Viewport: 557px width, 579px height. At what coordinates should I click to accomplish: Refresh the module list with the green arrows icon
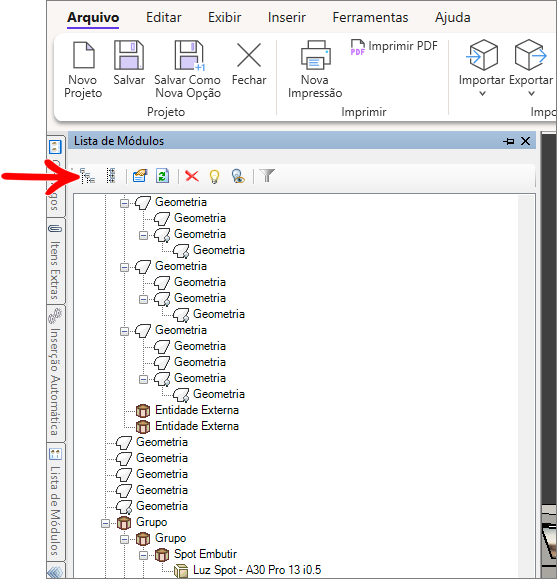(x=163, y=176)
